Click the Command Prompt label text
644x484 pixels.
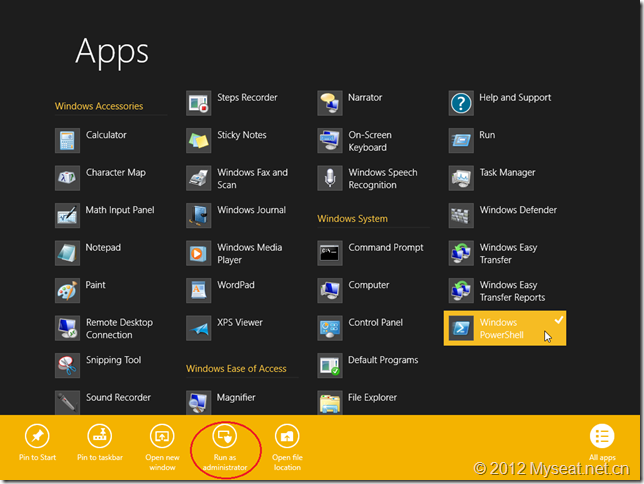386,247
